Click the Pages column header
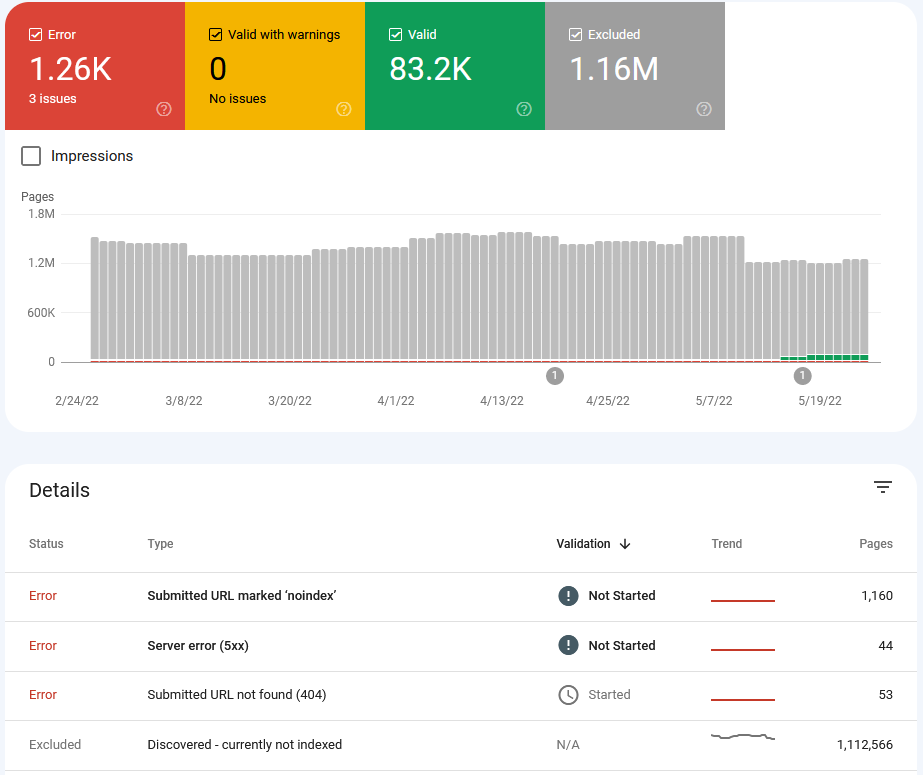Screen dimensions: 923x775 point(876,544)
